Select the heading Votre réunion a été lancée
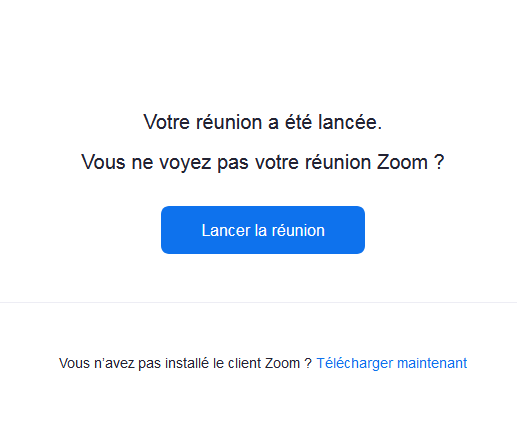Screen dimensions: 517x441 [x=263, y=122]
